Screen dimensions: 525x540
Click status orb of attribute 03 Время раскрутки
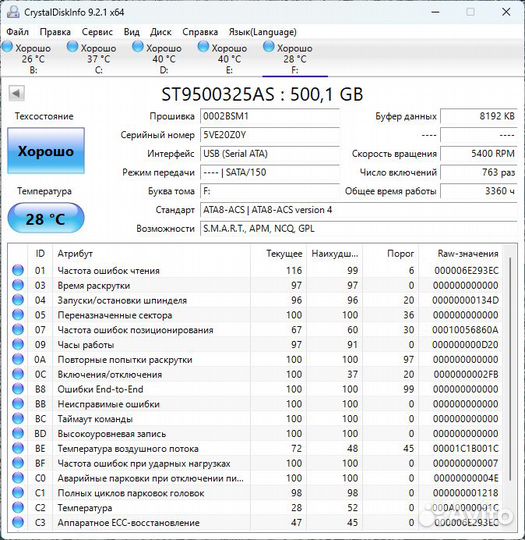pos(18,285)
